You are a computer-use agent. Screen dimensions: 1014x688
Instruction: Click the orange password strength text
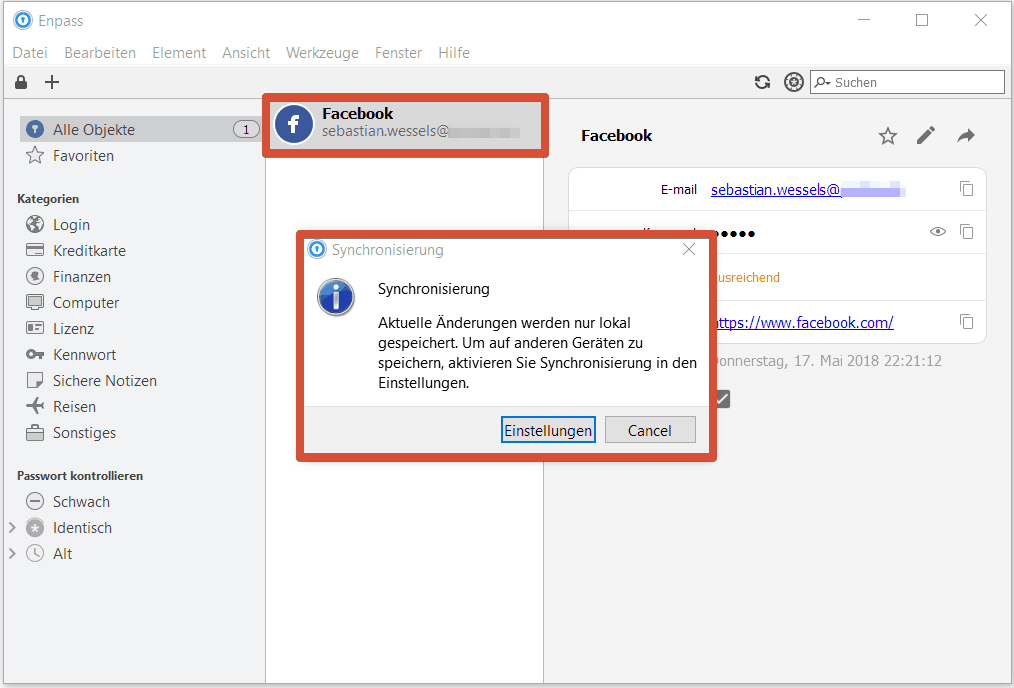coord(747,277)
